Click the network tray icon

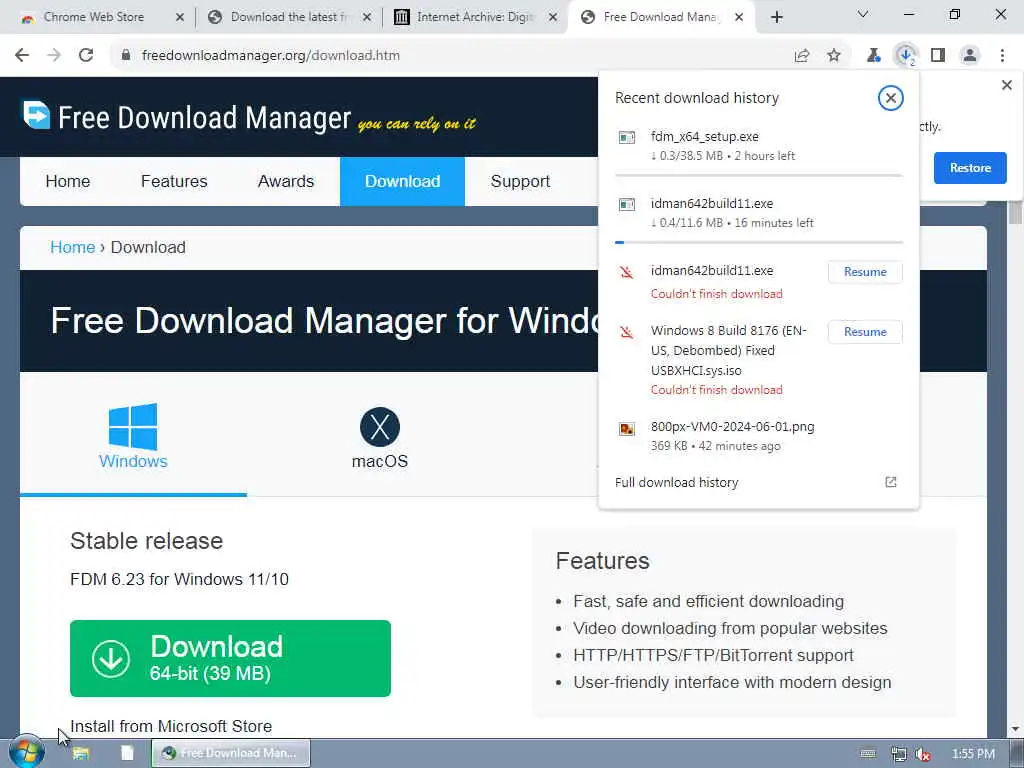coord(899,754)
